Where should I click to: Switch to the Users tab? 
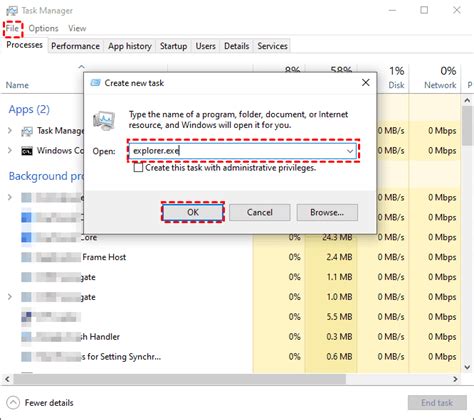pyautogui.click(x=205, y=46)
